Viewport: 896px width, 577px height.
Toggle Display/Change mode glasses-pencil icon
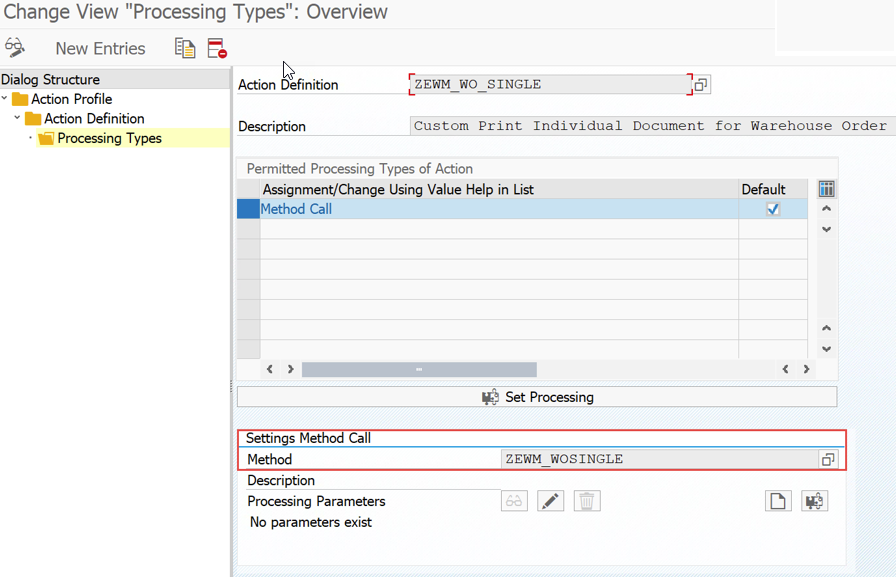point(15,47)
